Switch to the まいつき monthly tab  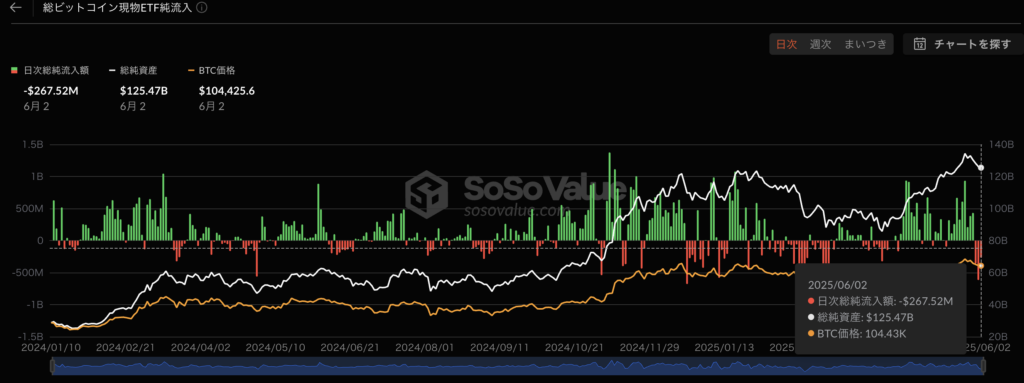pos(865,44)
